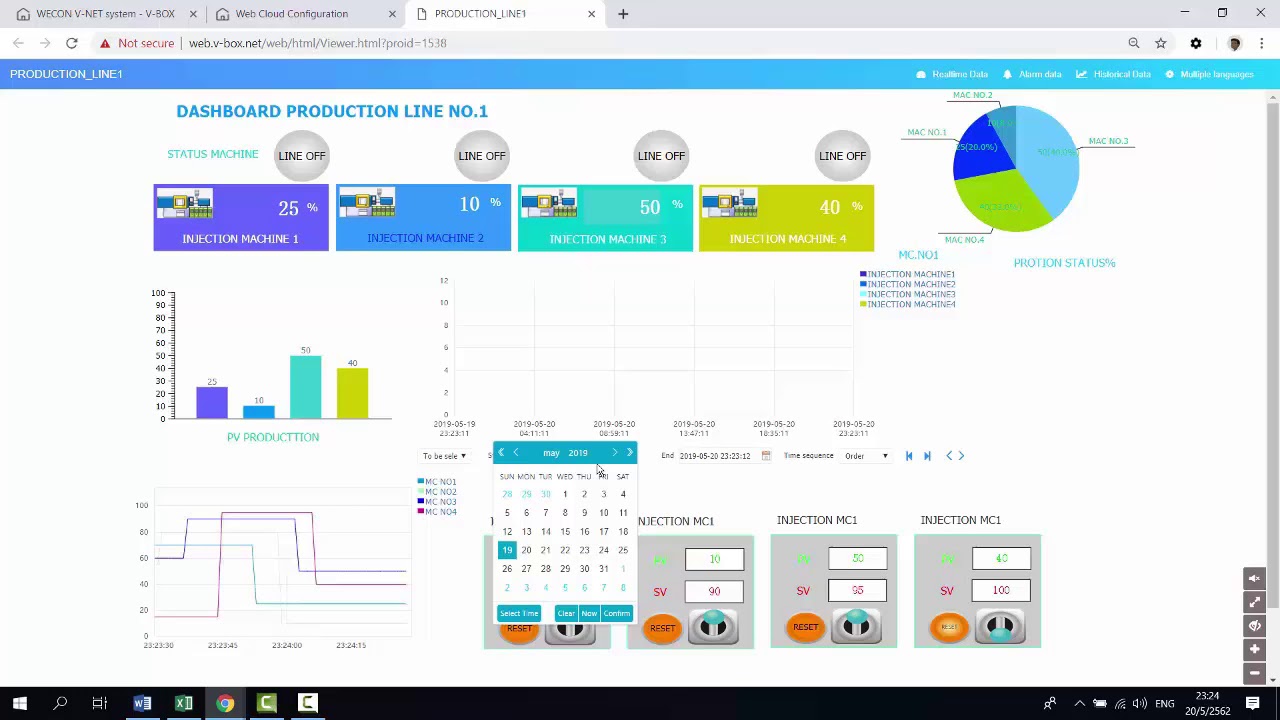
Task: Click the crossed-eye hide icon
Action: [1254, 626]
